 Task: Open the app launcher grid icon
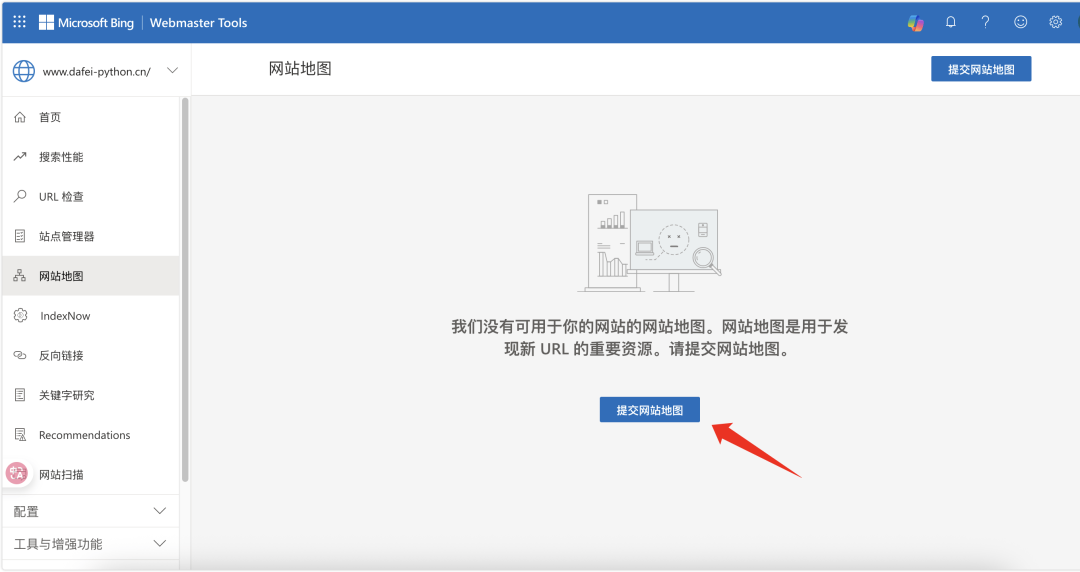(x=19, y=22)
